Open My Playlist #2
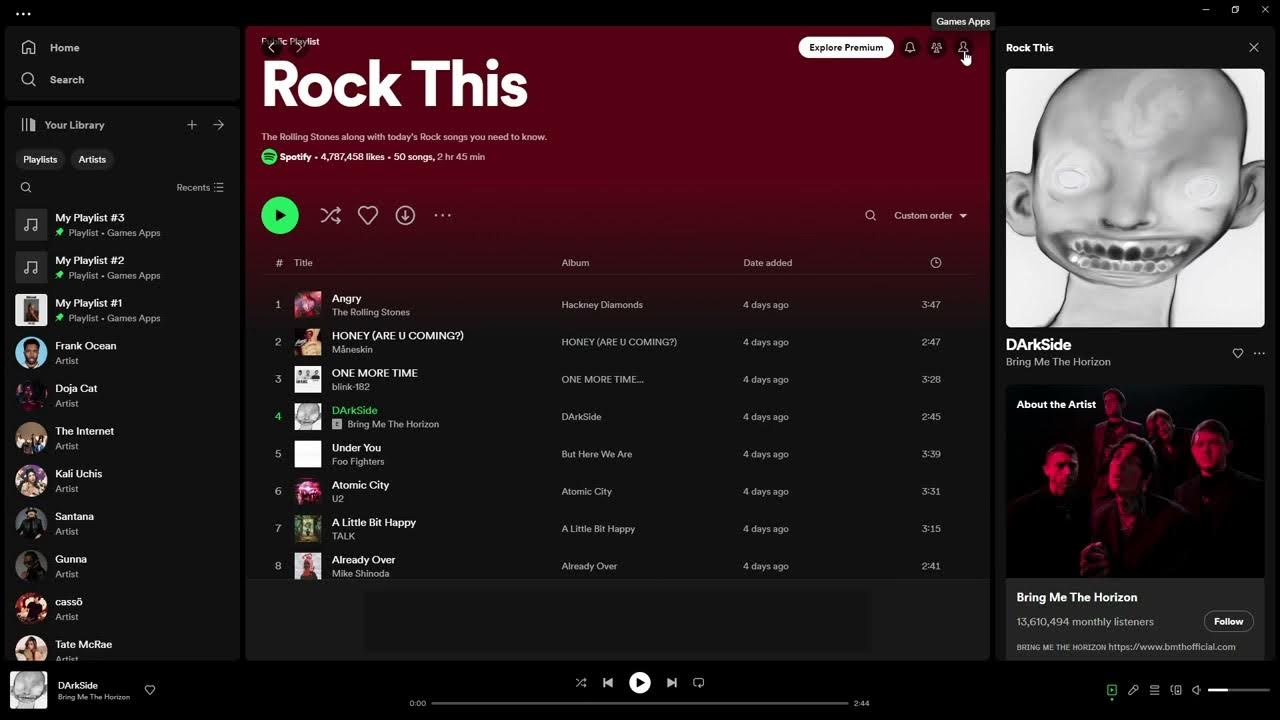Screen dimensions: 1280x720 (x=122, y=267)
